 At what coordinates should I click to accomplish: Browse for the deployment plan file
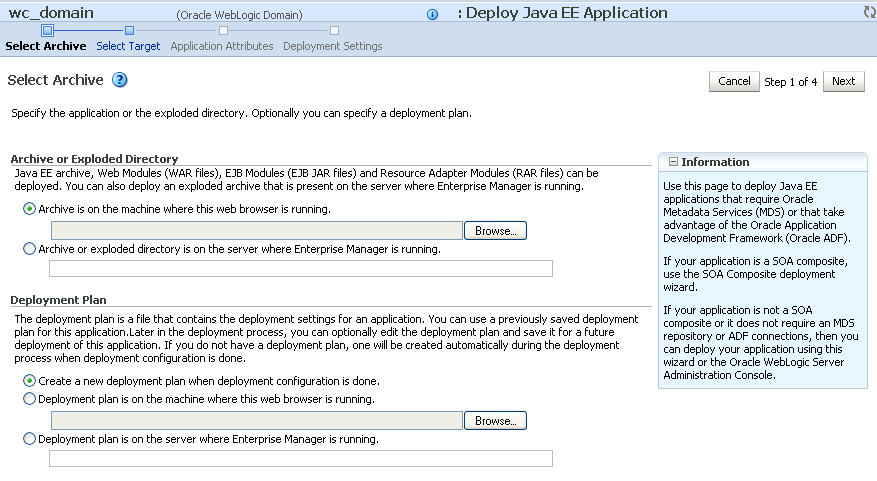495,421
